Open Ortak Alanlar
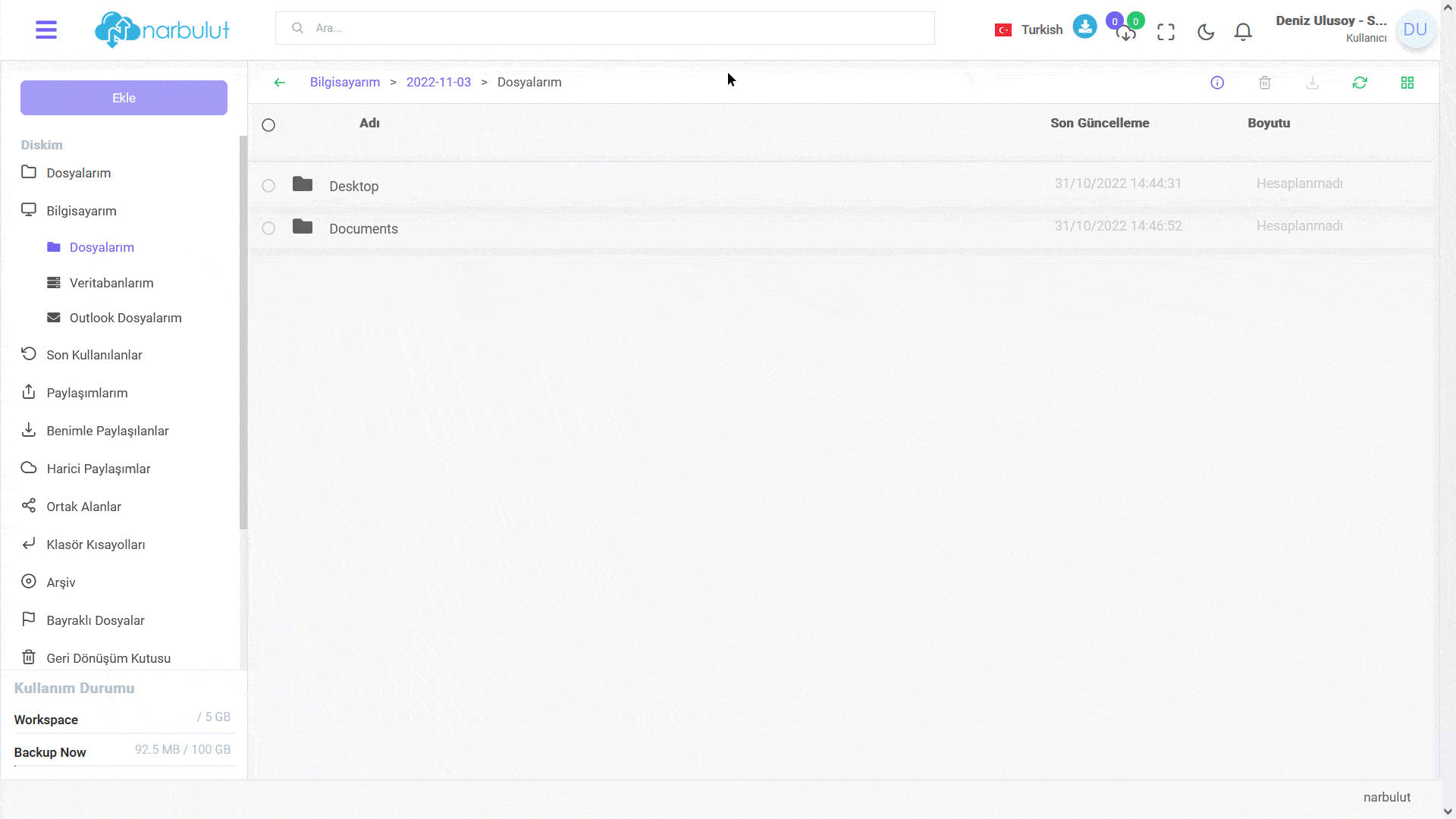This screenshot has width=1456, height=819. [x=83, y=507]
